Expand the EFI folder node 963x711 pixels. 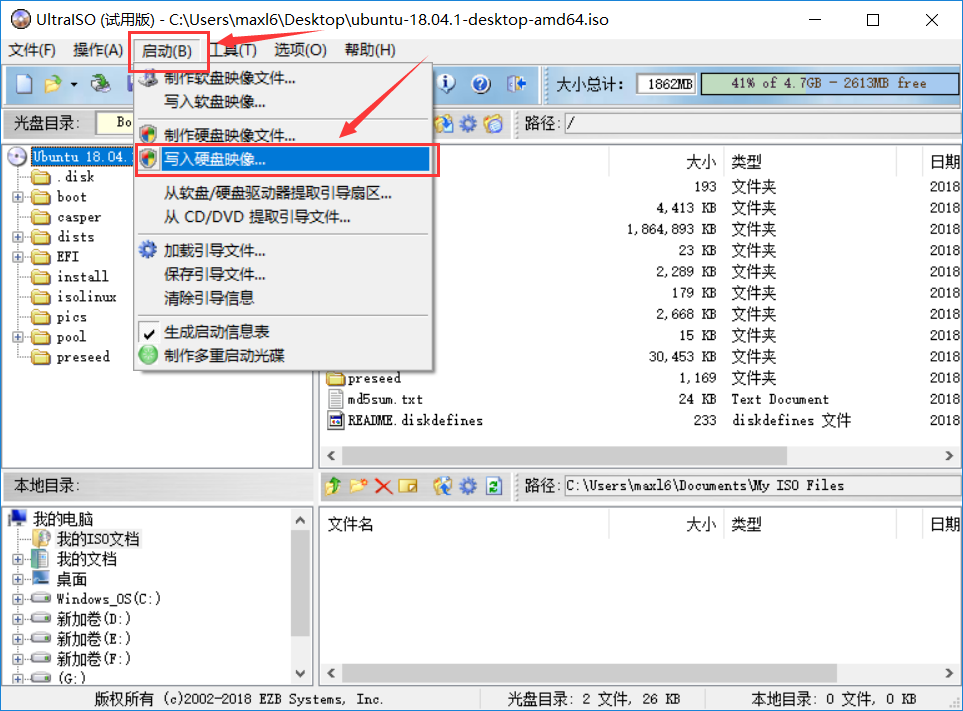coord(18,257)
